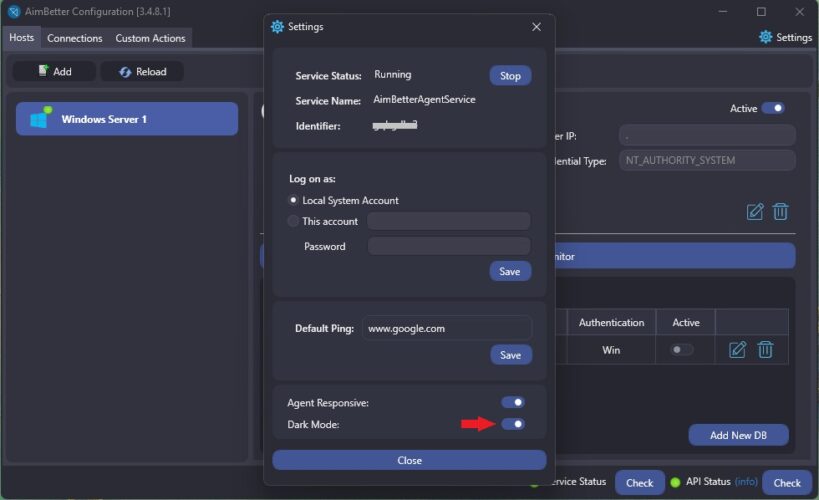Choose the This account radio option
Screen dimensions: 819x500
tap(293, 221)
